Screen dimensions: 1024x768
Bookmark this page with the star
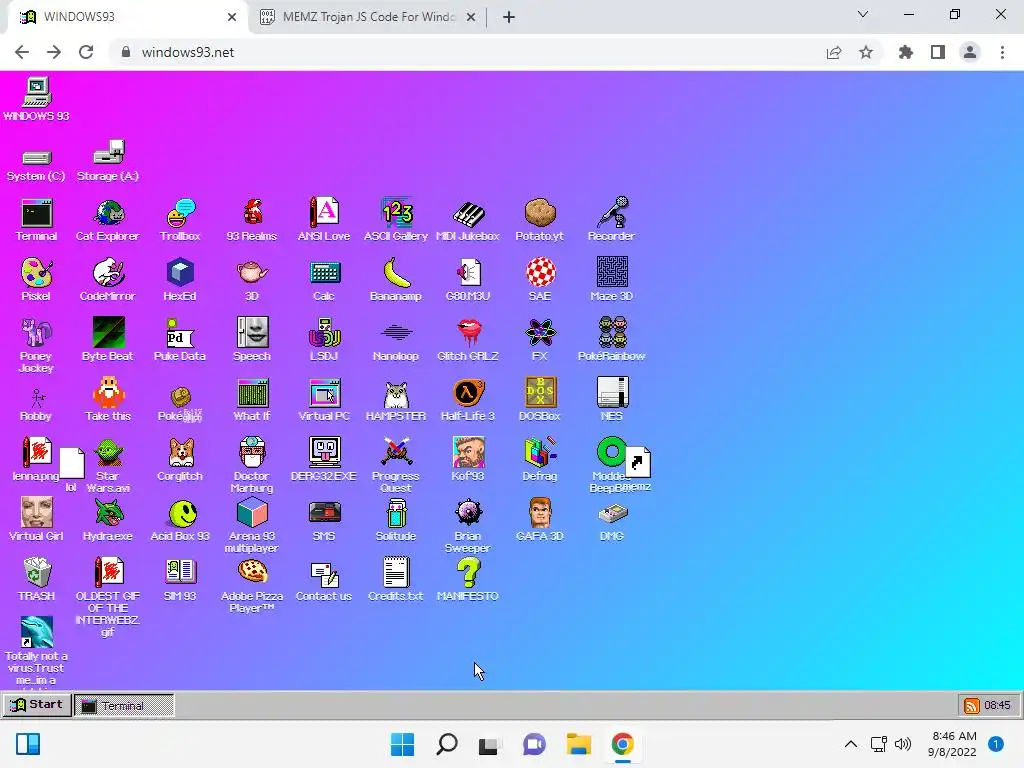(866, 52)
